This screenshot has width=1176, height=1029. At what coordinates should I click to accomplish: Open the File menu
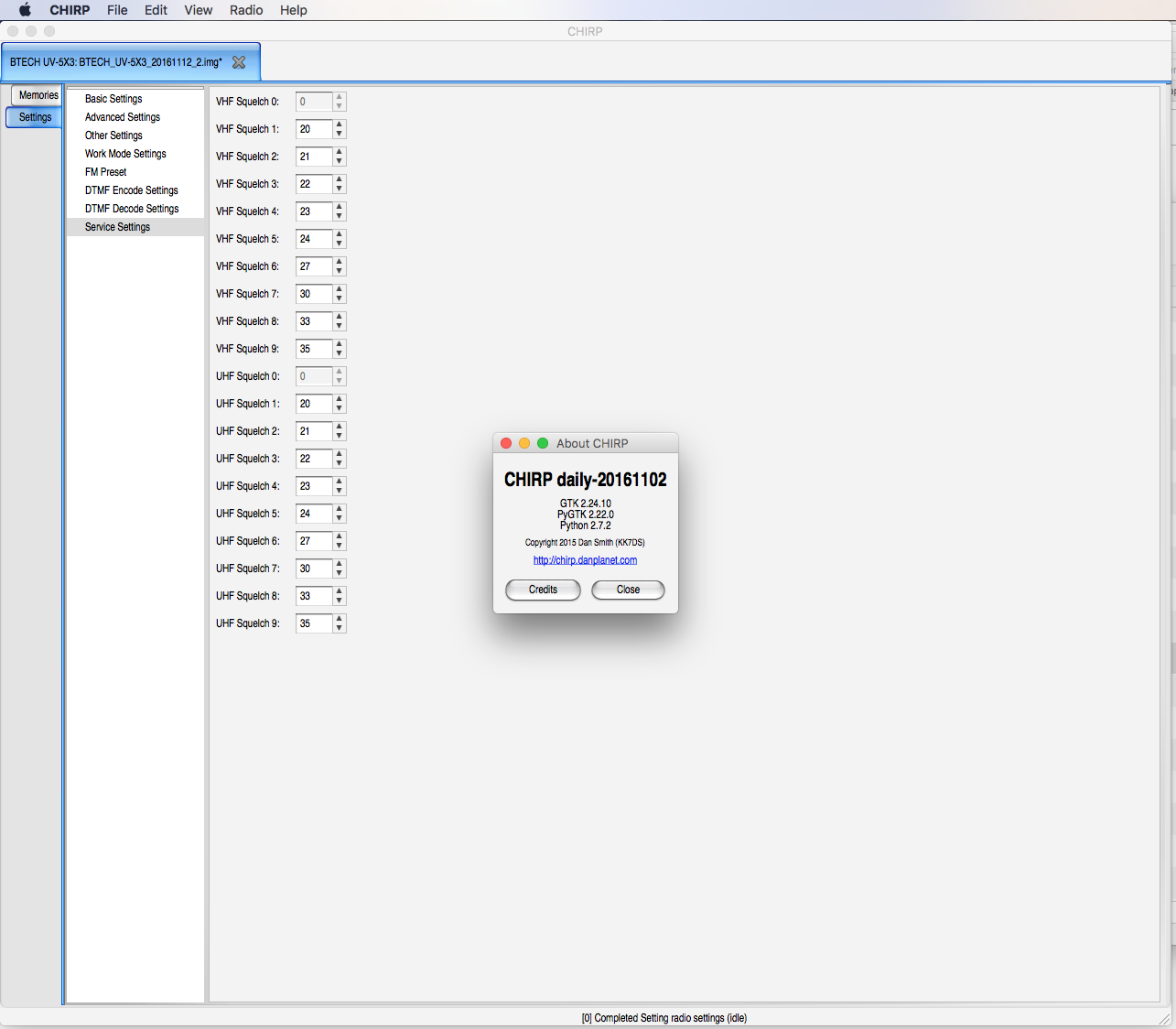click(x=117, y=10)
